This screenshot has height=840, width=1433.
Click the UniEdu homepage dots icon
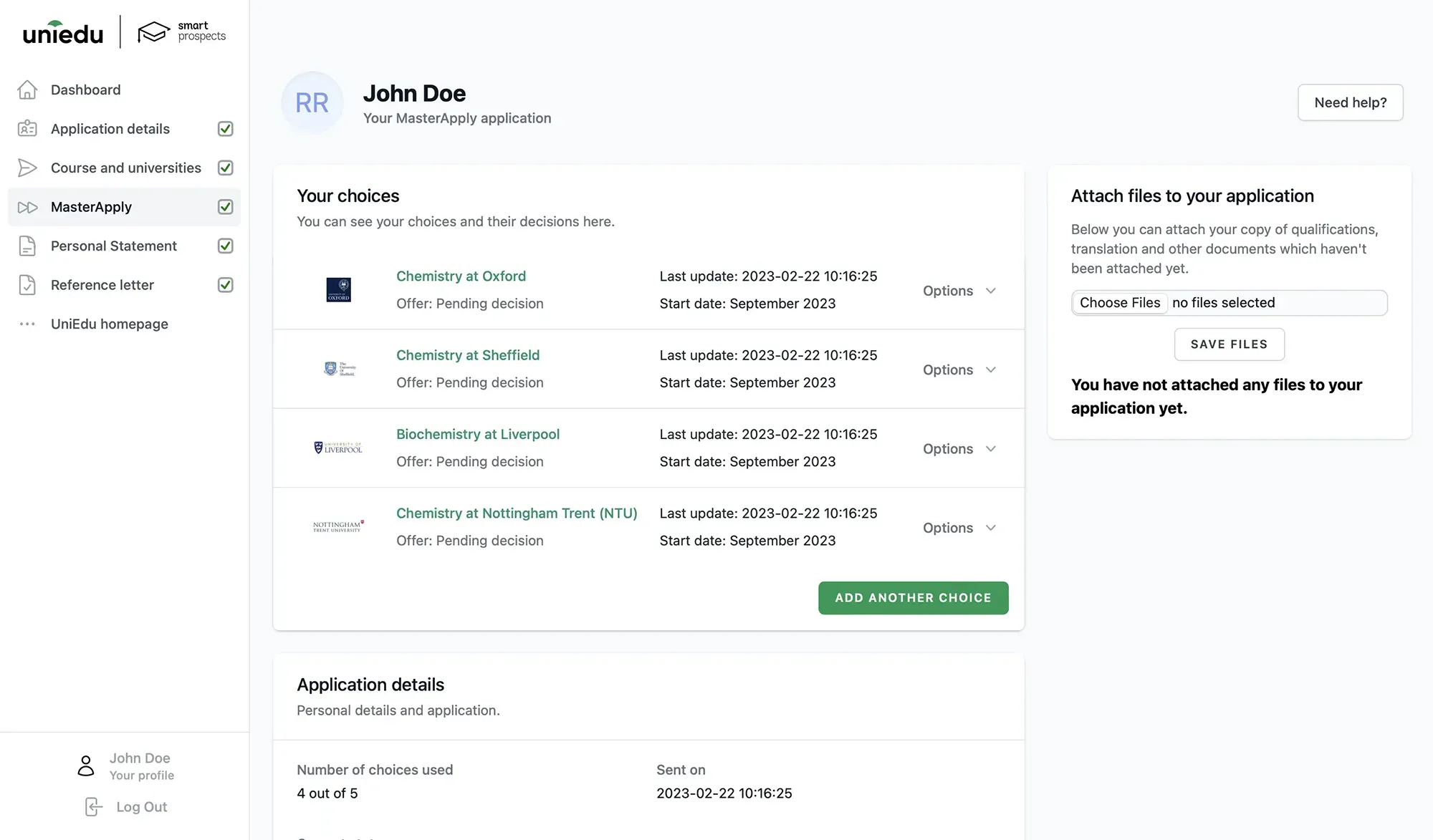tap(27, 324)
